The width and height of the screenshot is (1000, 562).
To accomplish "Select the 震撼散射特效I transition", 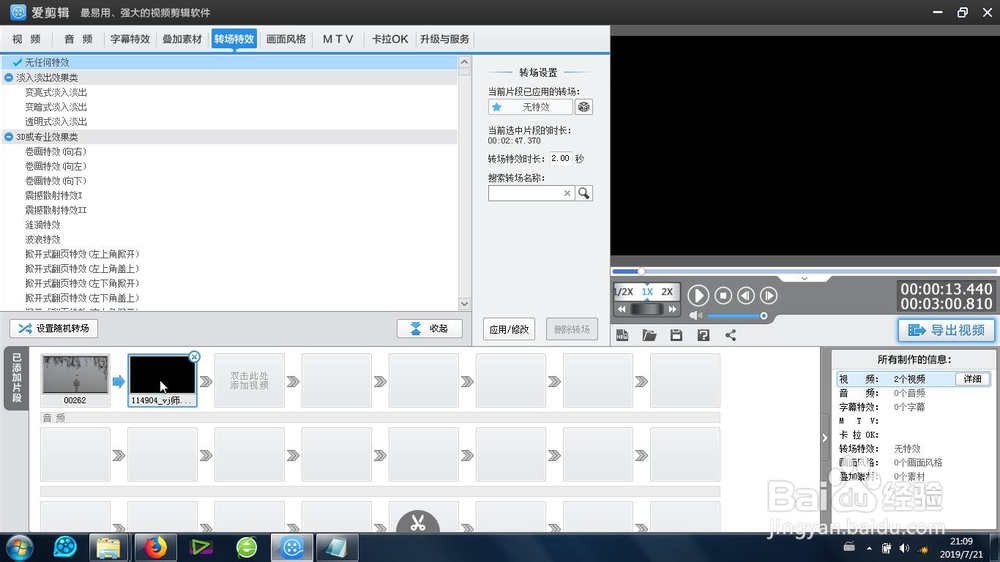I will coord(54,196).
